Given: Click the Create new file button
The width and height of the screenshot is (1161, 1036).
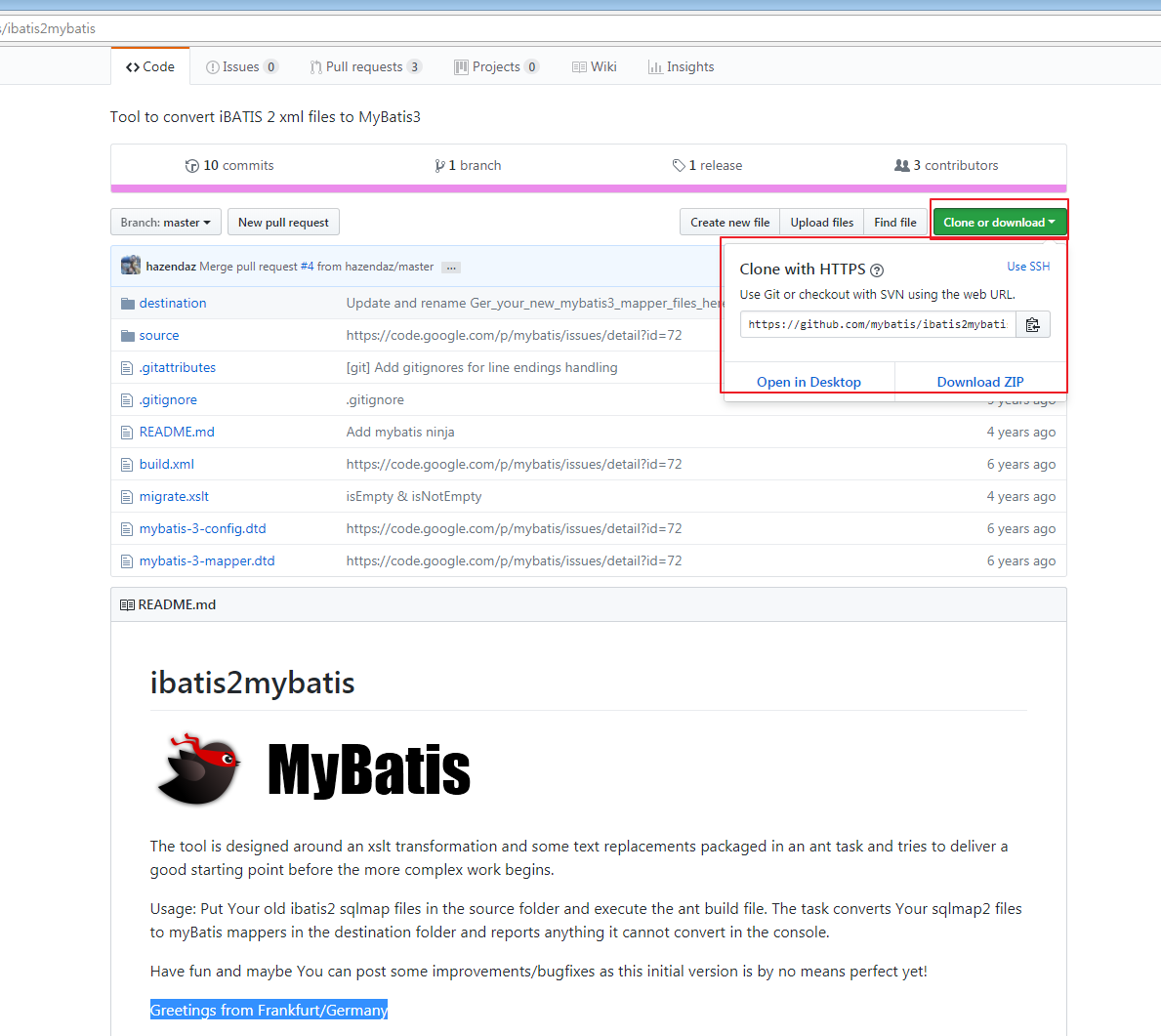Looking at the screenshot, I should 730,223.
